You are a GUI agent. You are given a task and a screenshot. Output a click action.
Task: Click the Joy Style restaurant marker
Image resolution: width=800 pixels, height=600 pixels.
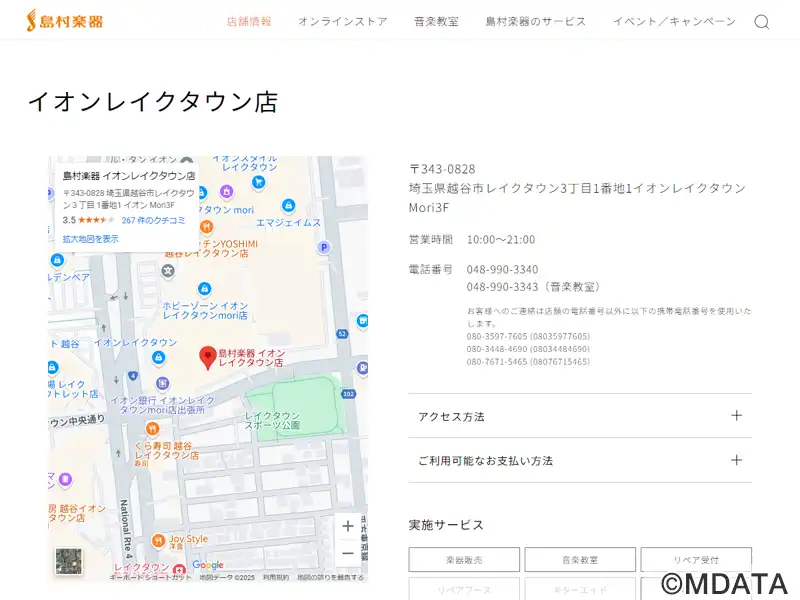coord(159,540)
